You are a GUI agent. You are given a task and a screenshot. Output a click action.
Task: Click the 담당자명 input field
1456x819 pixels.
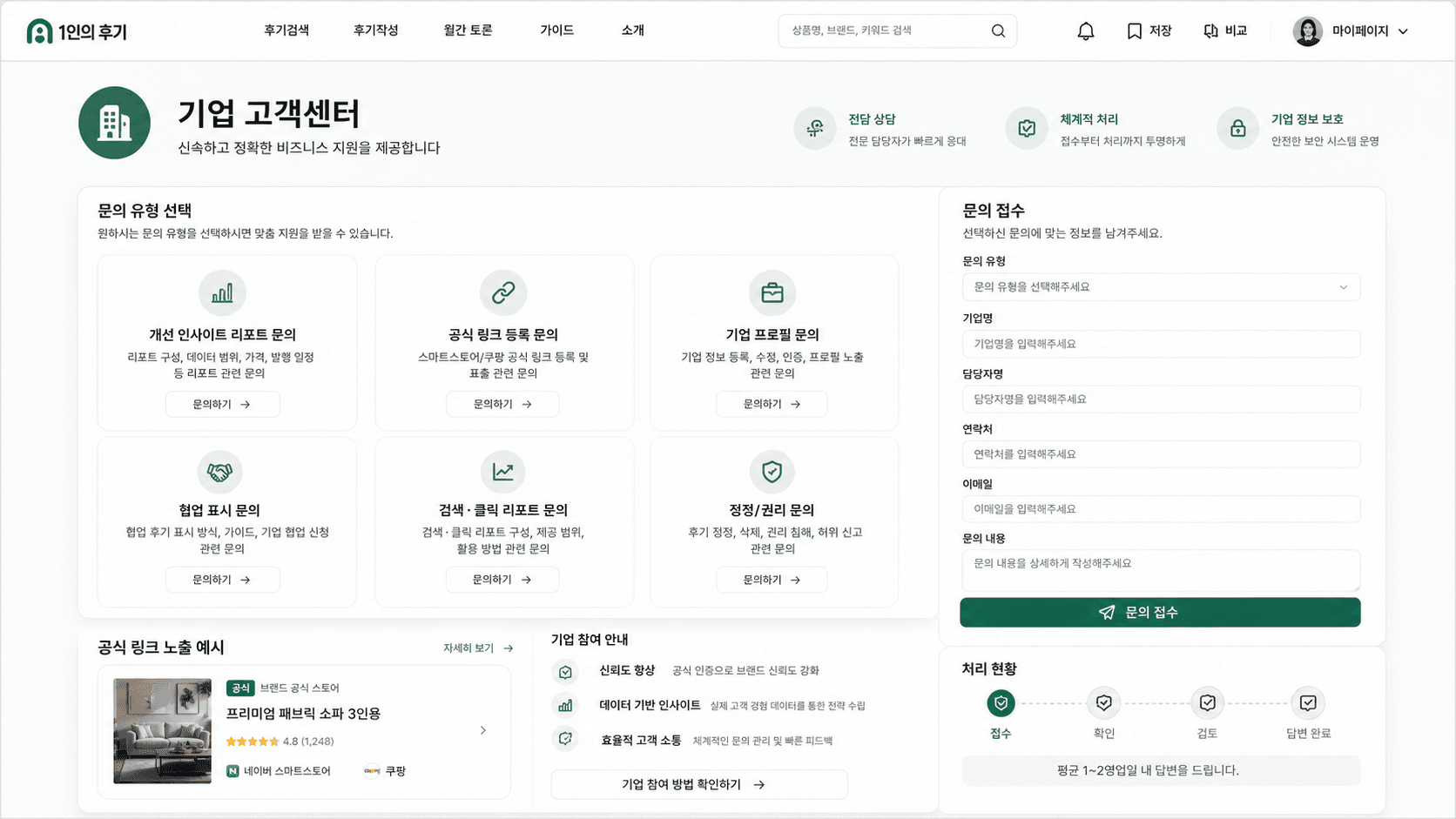click(x=1161, y=399)
